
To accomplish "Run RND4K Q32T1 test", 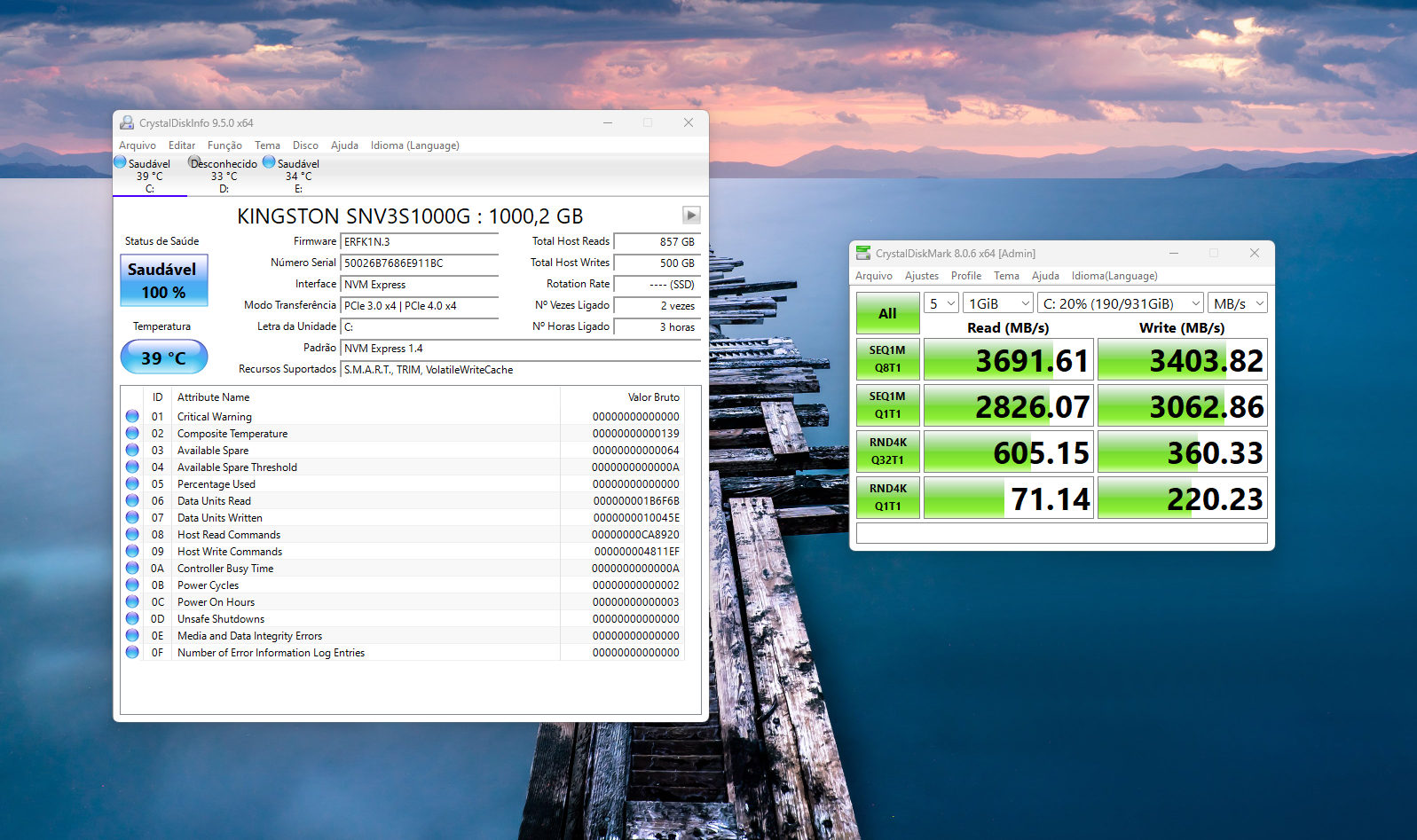I will pos(887,451).
